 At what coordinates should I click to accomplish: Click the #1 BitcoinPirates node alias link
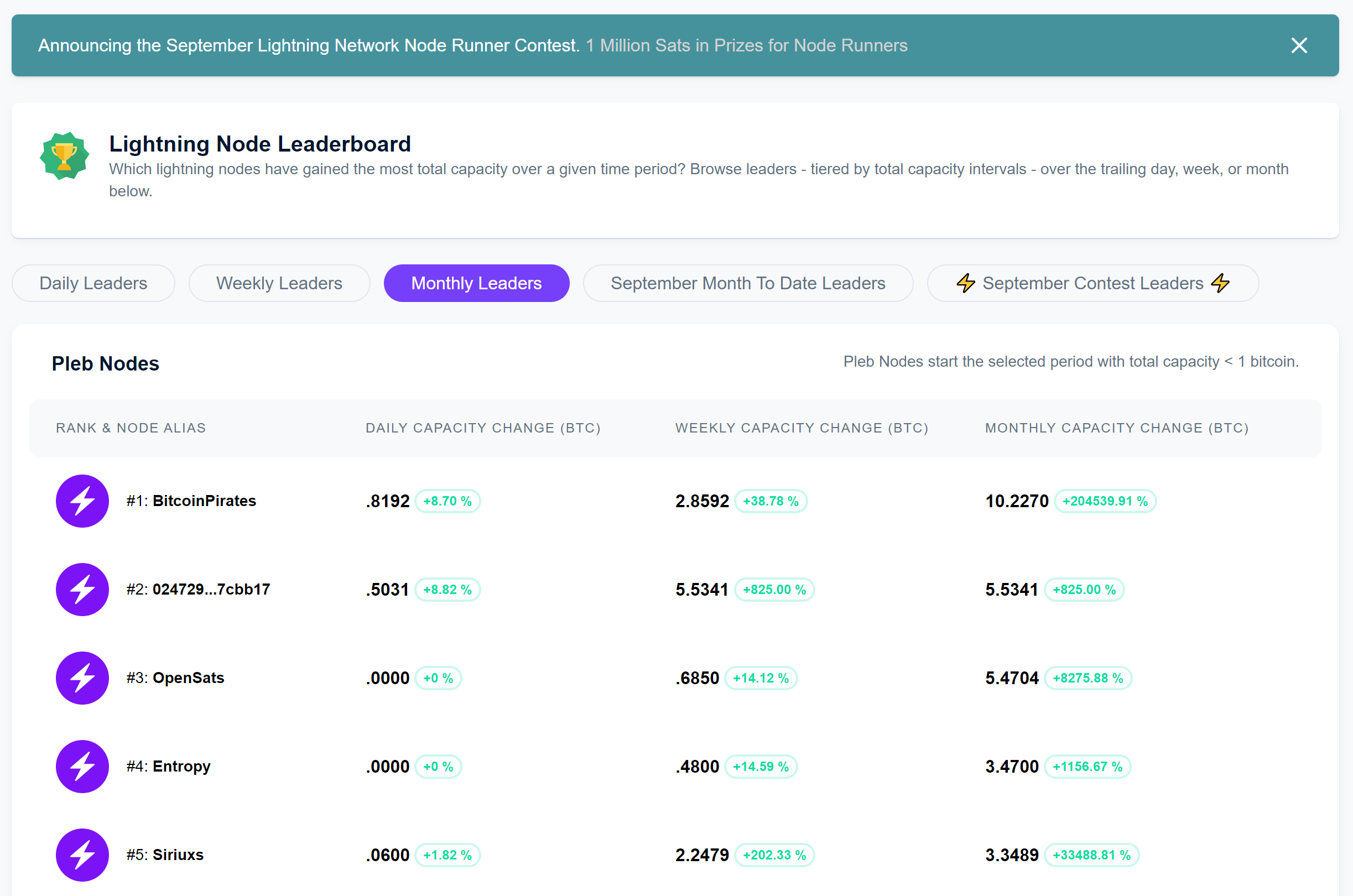click(205, 500)
